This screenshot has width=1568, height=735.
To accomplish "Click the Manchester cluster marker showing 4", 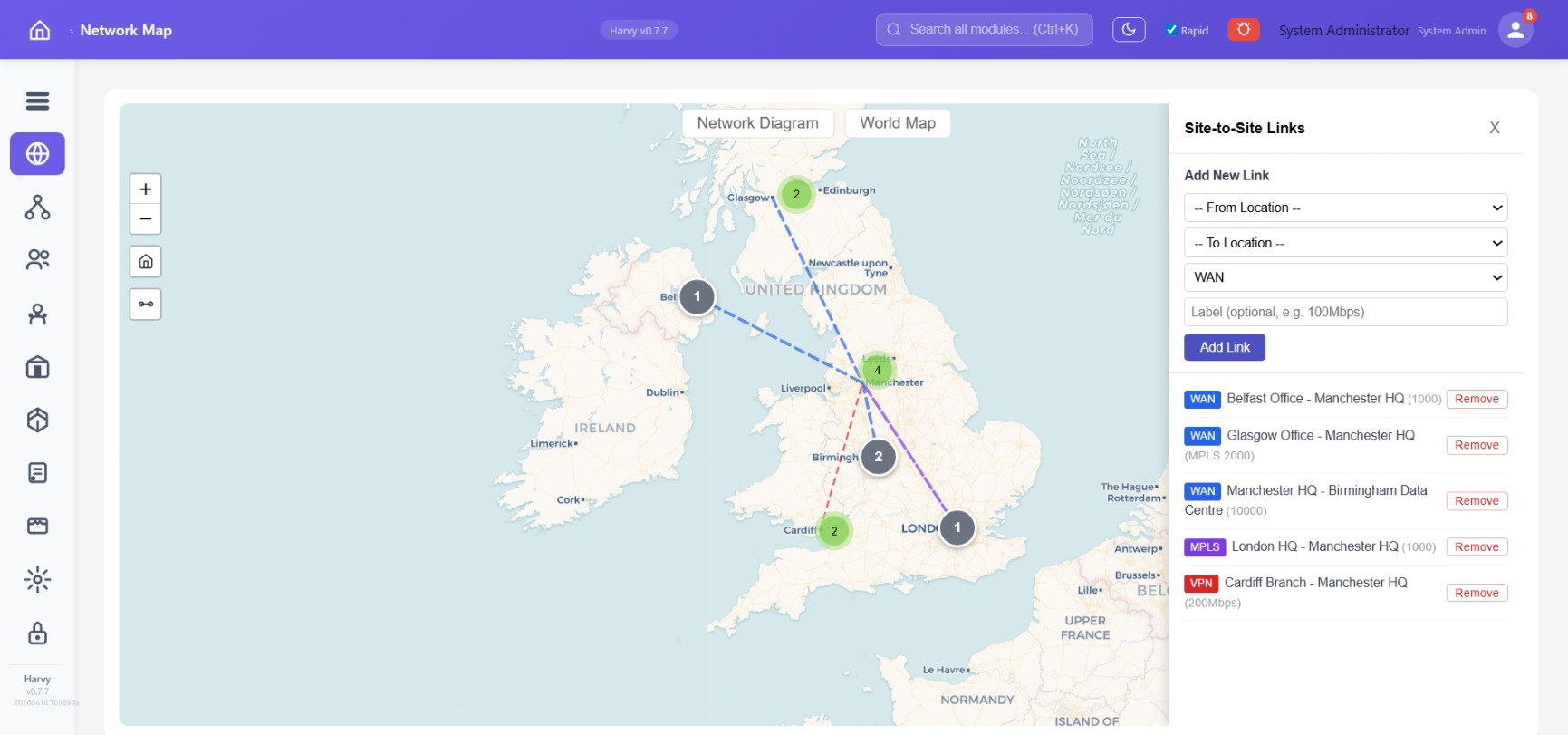I will [877, 370].
